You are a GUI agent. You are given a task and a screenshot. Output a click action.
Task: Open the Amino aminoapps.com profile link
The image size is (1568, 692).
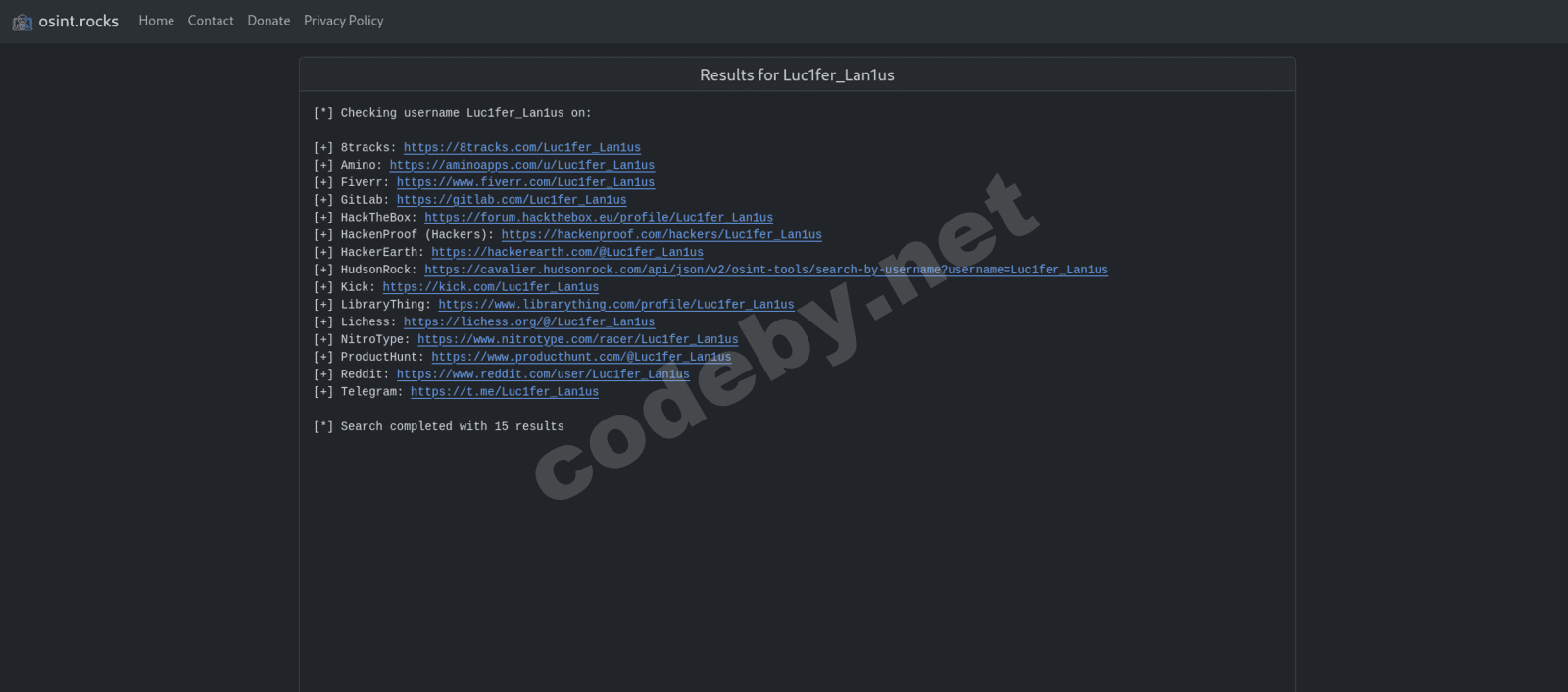coord(522,166)
